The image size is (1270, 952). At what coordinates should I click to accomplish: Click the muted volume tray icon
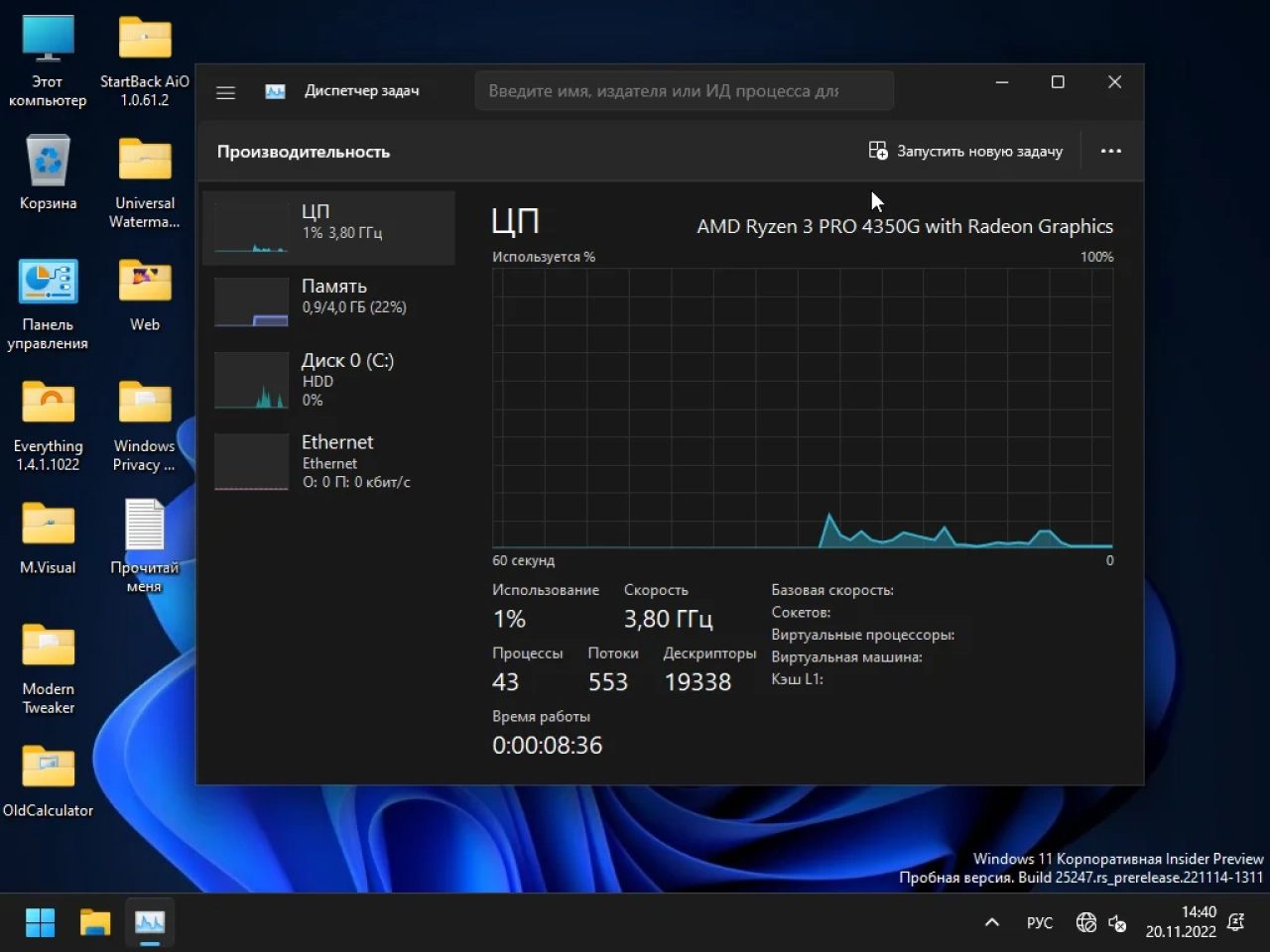[x=1117, y=923]
